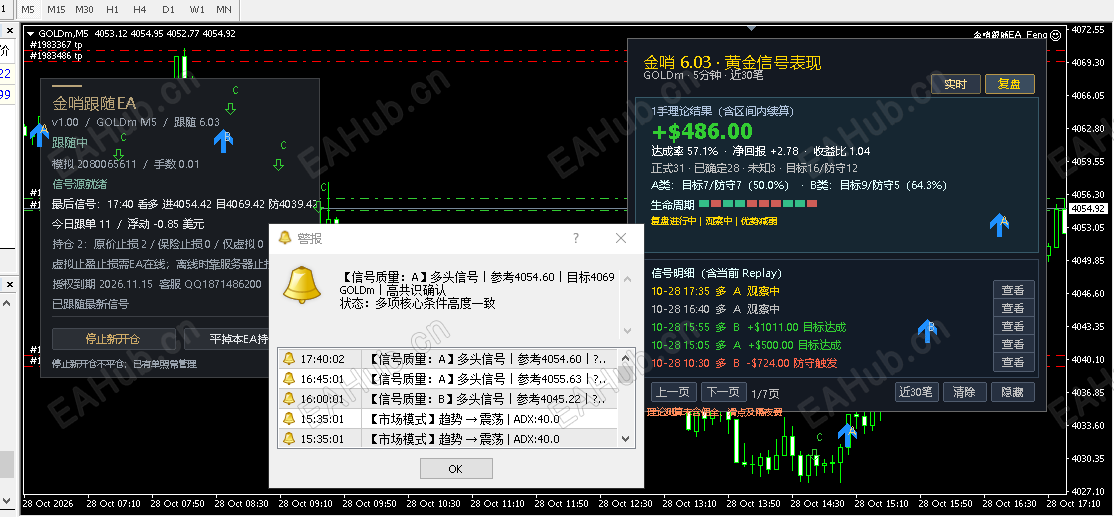This screenshot has width=1114, height=517.
Task: Click the alert list scrollbar thumb
Action: point(625,376)
